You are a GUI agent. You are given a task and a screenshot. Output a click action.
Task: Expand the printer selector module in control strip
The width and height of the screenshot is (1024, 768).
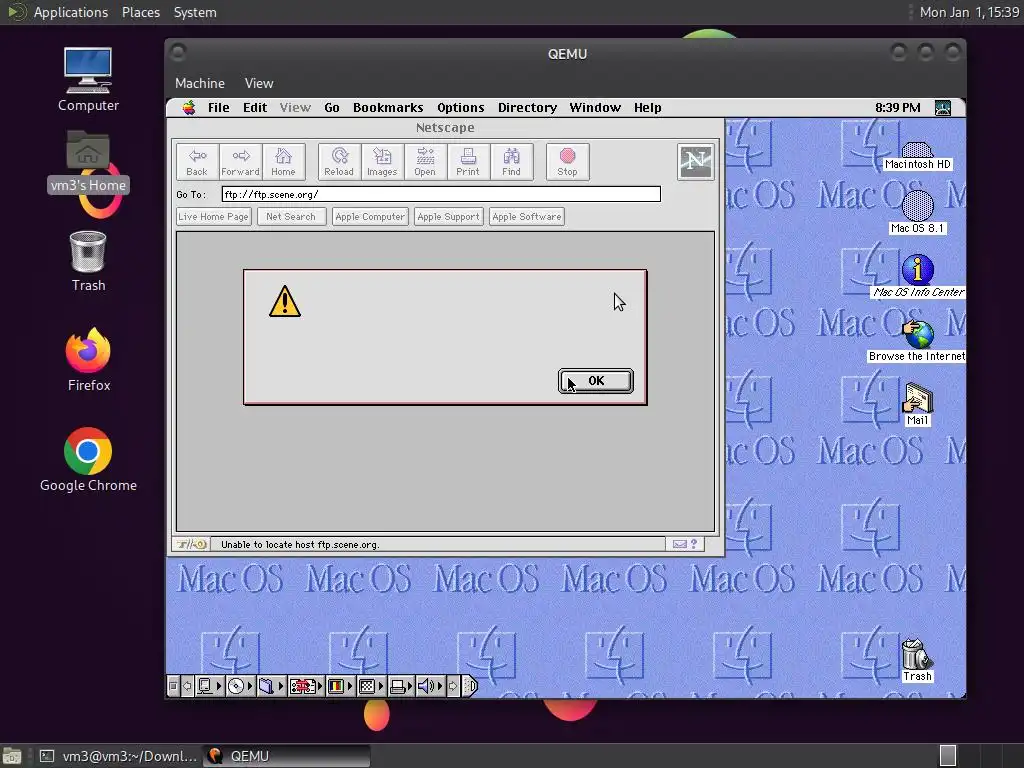coord(400,686)
